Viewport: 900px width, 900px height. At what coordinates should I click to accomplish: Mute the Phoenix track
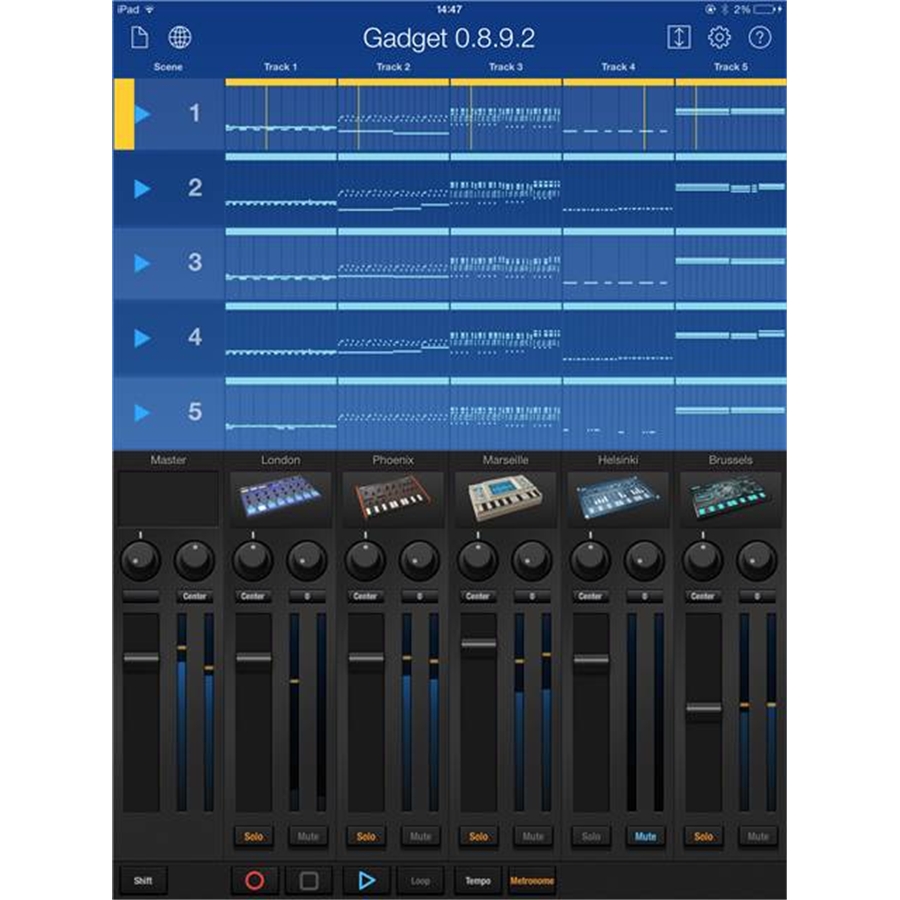coord(420,836)
